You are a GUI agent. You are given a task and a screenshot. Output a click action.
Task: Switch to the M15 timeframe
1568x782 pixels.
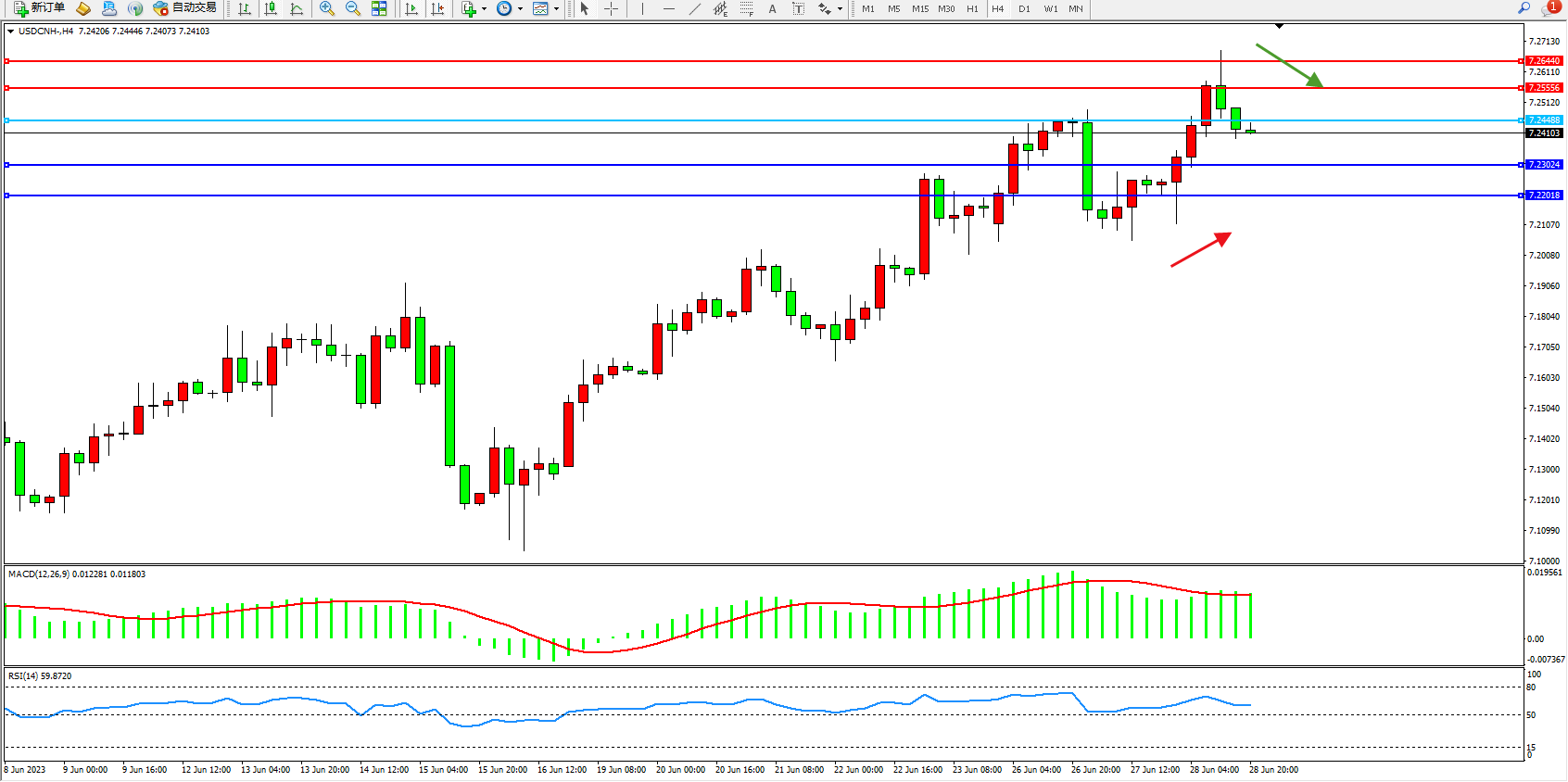tap(919, 8)
